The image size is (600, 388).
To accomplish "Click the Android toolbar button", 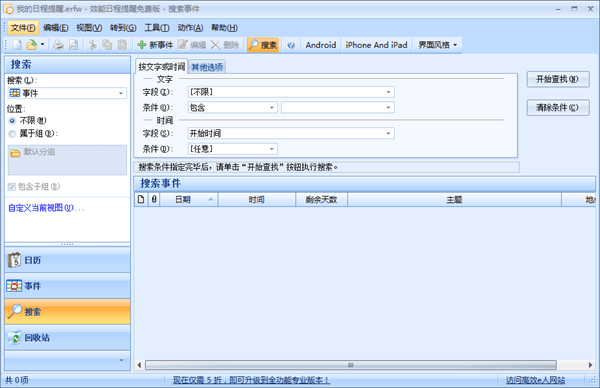I will click(321, 45).
